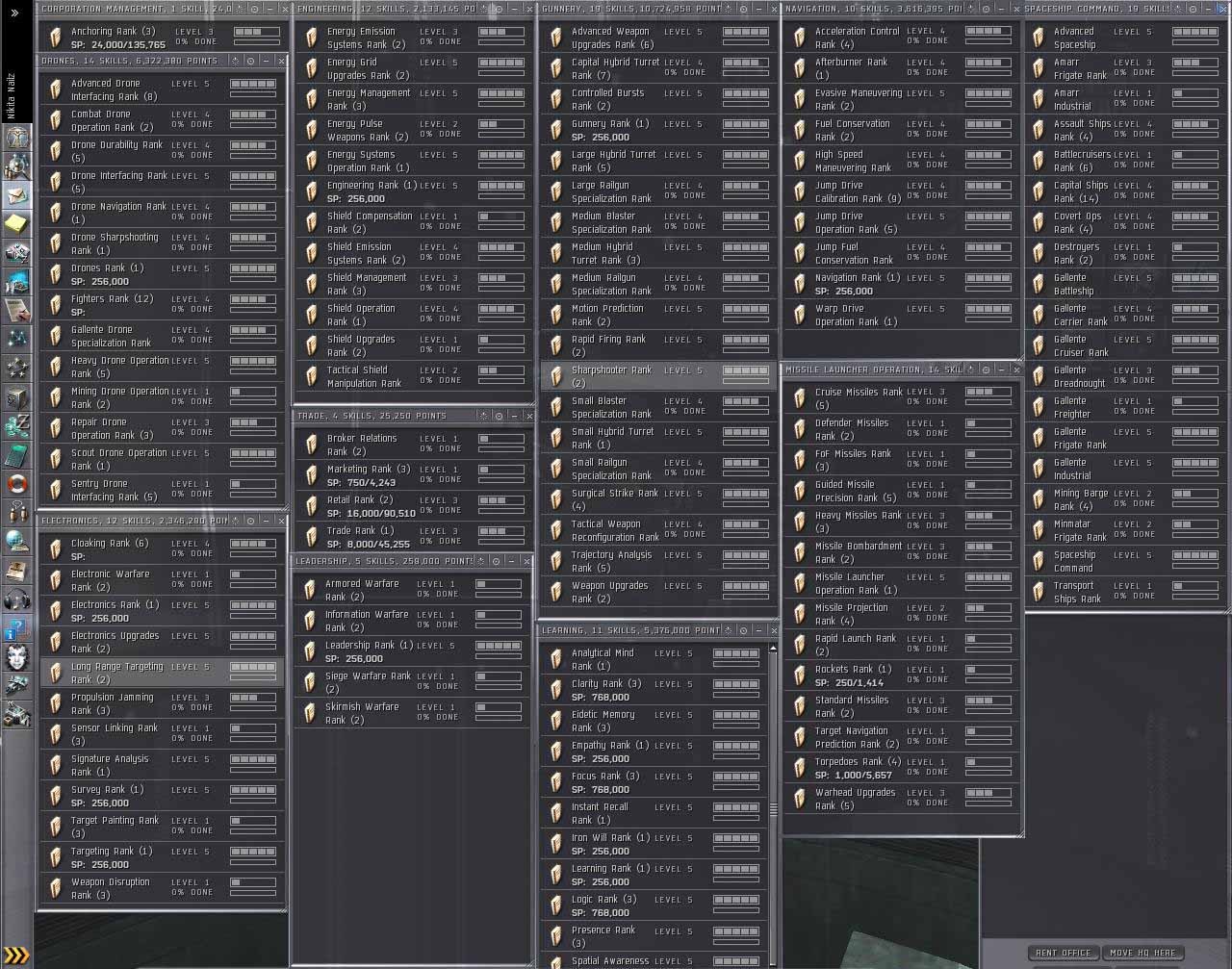Click the face portrait sidebar icon
The width and height of the screenshot is (1232, 969).
click(x=16, y=657)
